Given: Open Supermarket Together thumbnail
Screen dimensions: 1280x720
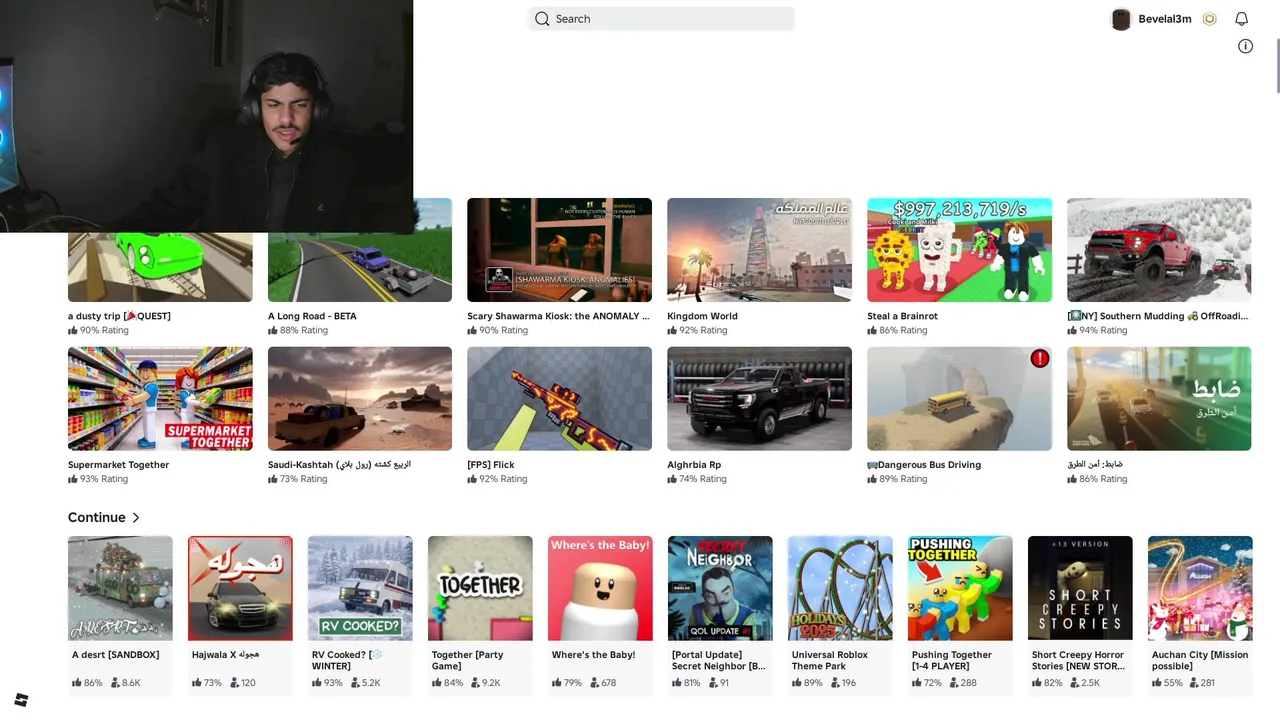Looking at the screenshot, I should (x=160, y=399).
